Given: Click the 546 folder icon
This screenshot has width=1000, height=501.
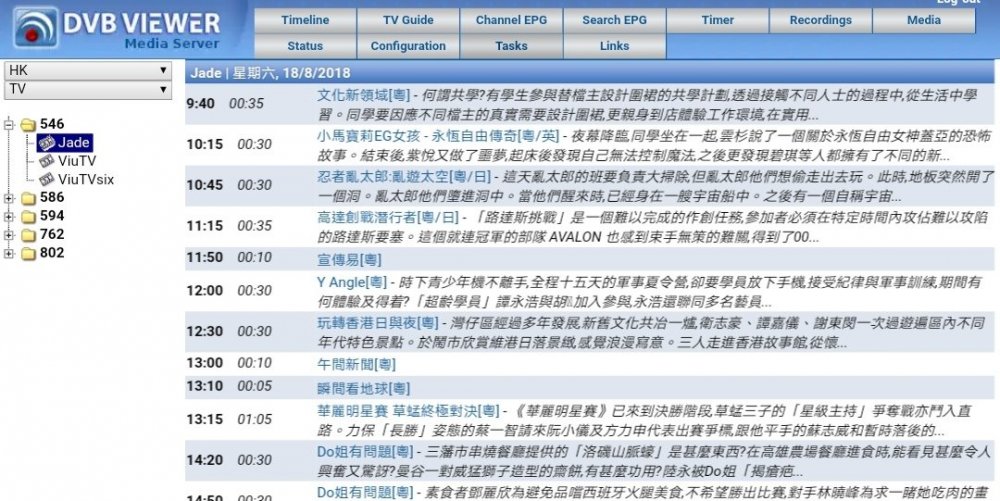Looking at the screenshot, I should coord(27,125).
